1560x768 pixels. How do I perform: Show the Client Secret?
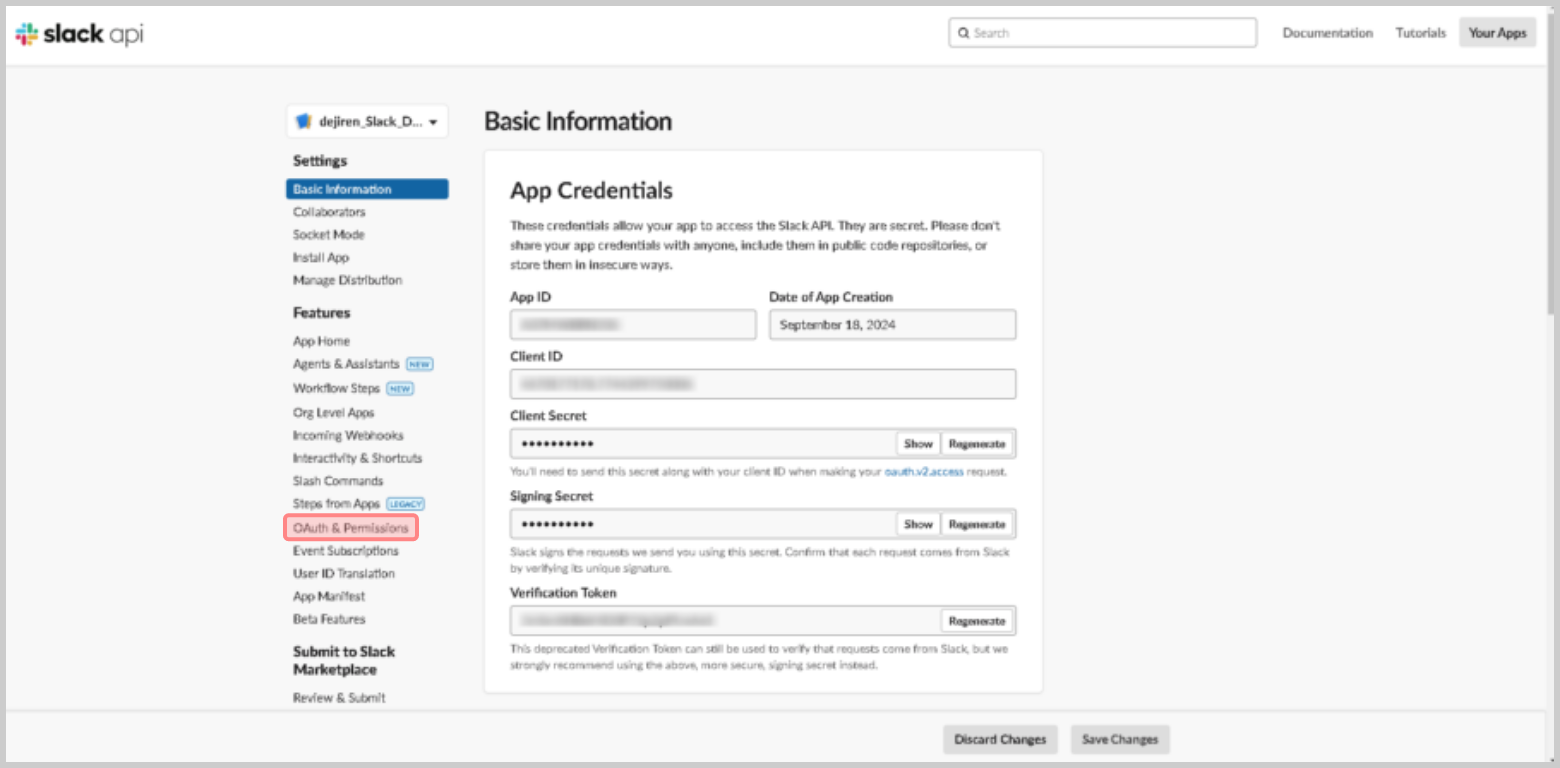pos(918,444)
